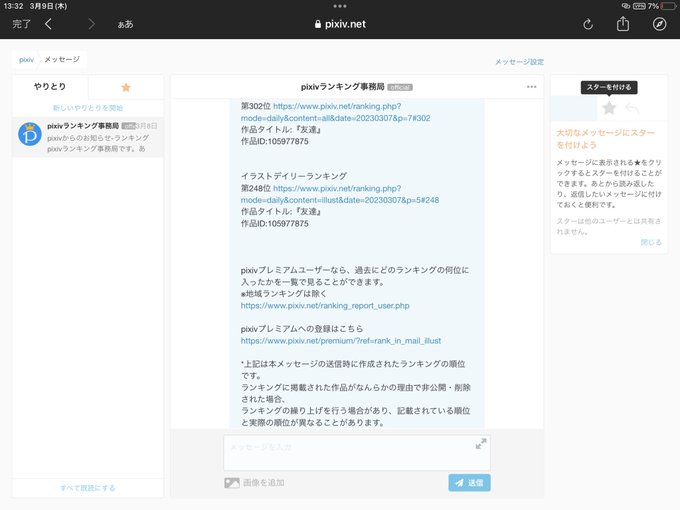The width and height of the screenshot is (680, 510).
Task: Open the ぁあ text size menu
Action: click(125, 24)
